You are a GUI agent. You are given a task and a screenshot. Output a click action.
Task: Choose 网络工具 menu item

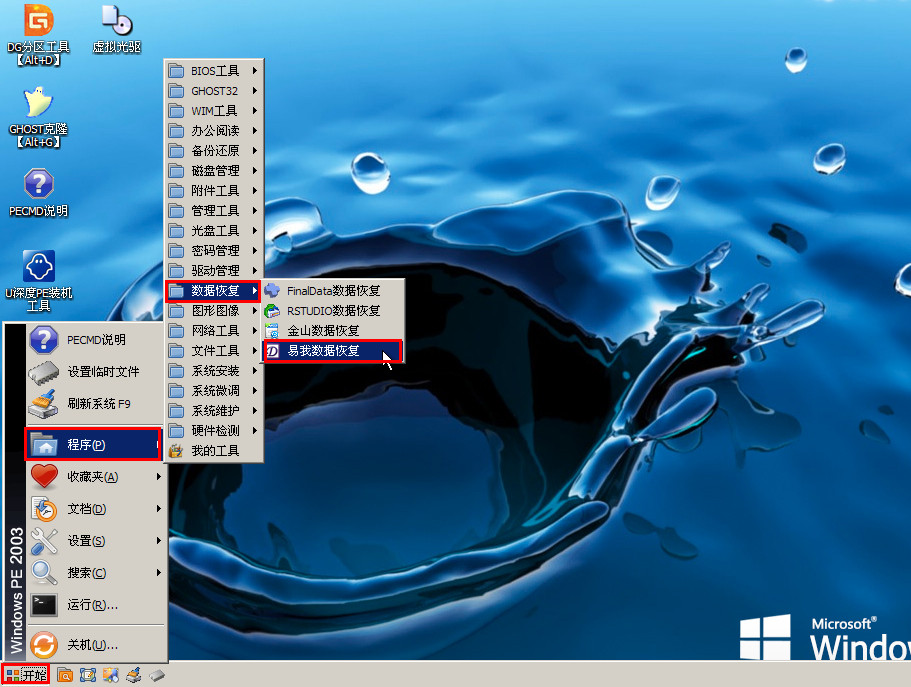pos(213,331)
